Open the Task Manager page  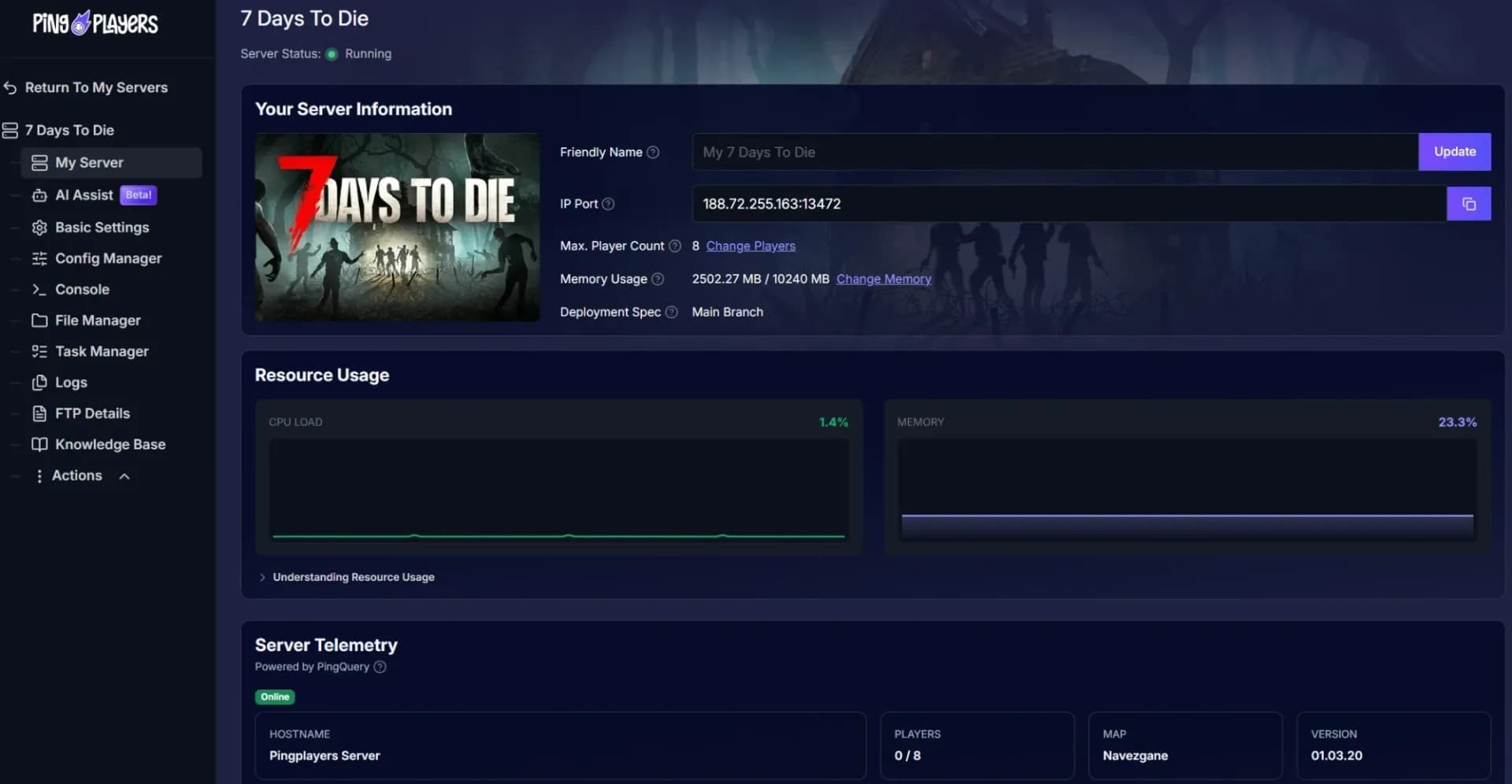pyautogui.click(x=102, y=351)
